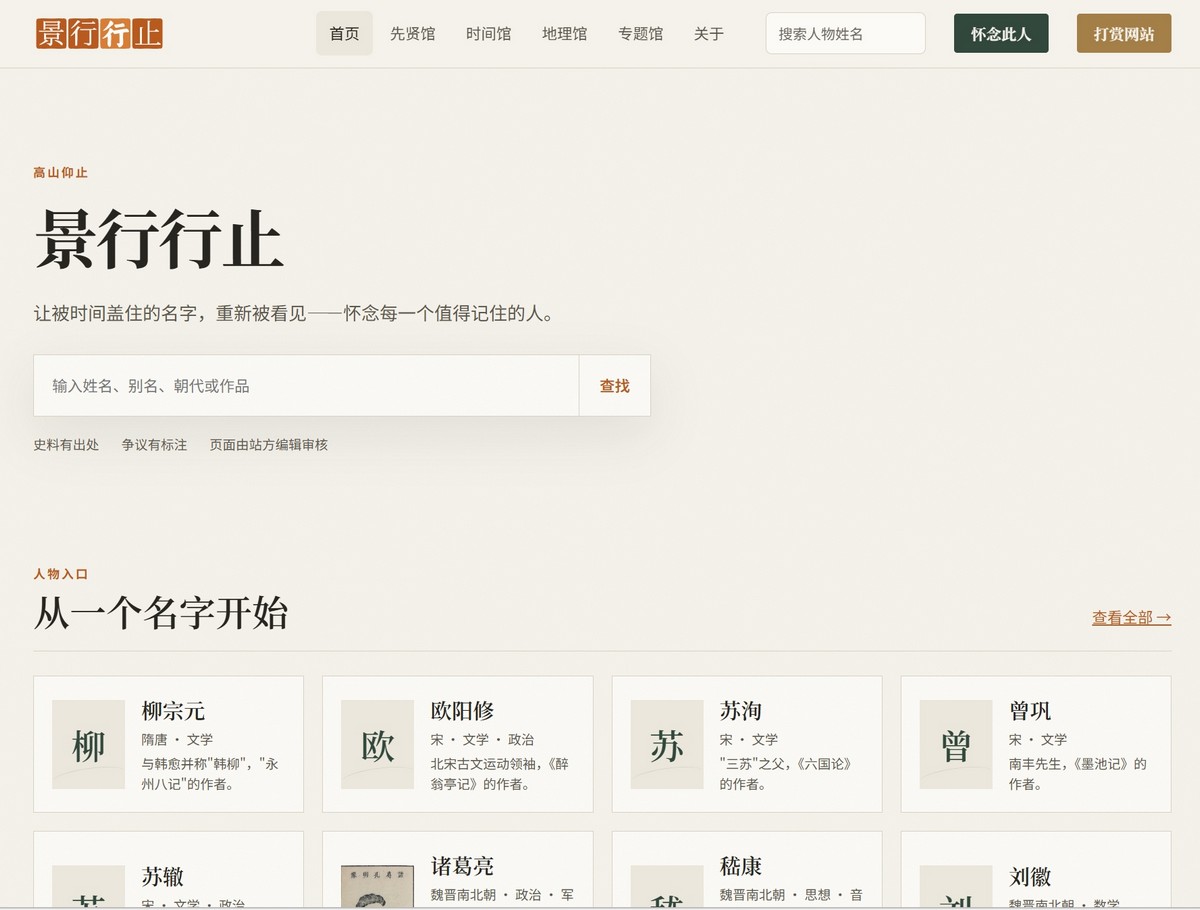Viewport: 1200px width, 910px height.
Task: Open the 苏洵 name heading
Action: click(x=741, y=711)
